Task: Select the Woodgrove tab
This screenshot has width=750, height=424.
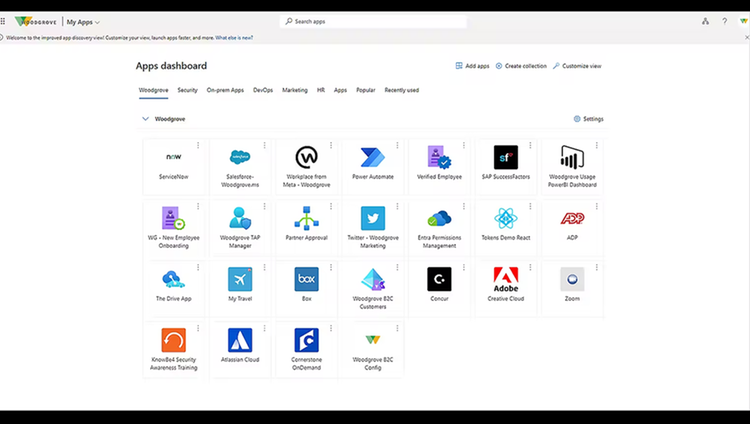Action: (154, 90)
